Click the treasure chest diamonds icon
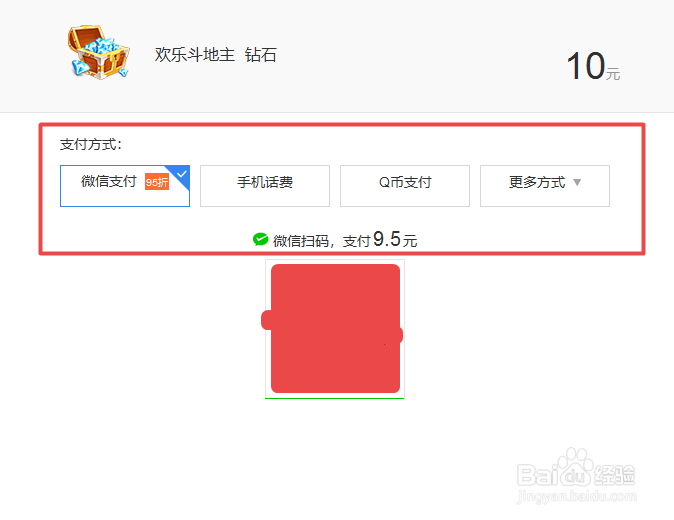 coord(98,52)
